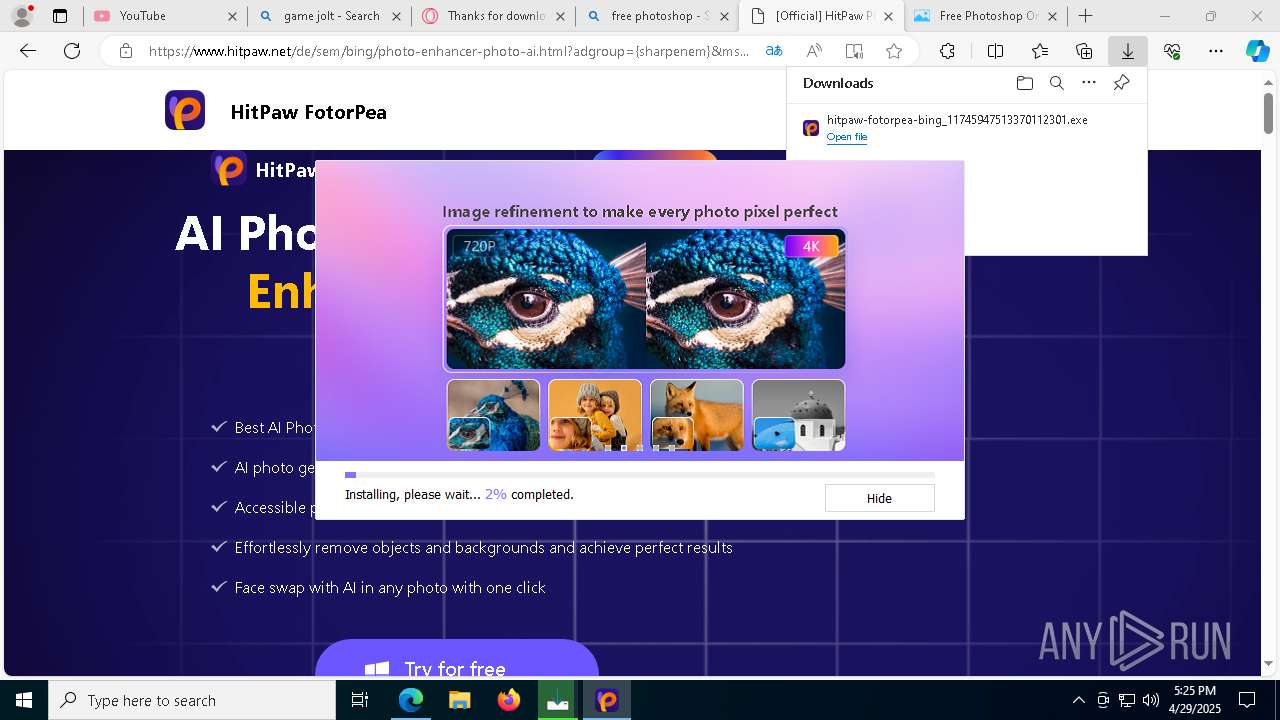This screenshot has height=720, width=1280.
Task: Click the downloads toolbar icon
Action: click(x=1128, y=51)
